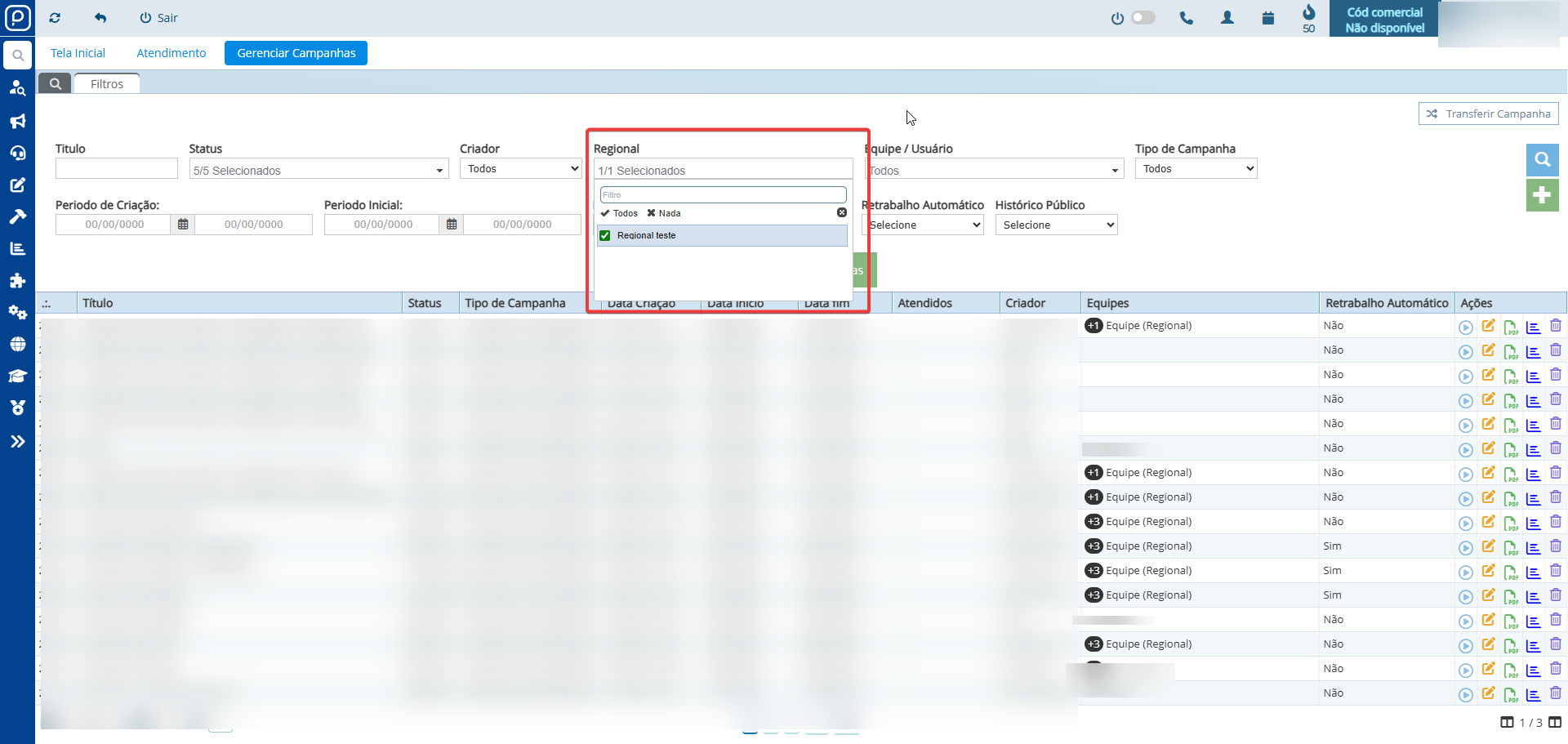Click the megaphone campaigns sidebar icon
This screenshot has width=1568, height=744.
click(17, 121)
